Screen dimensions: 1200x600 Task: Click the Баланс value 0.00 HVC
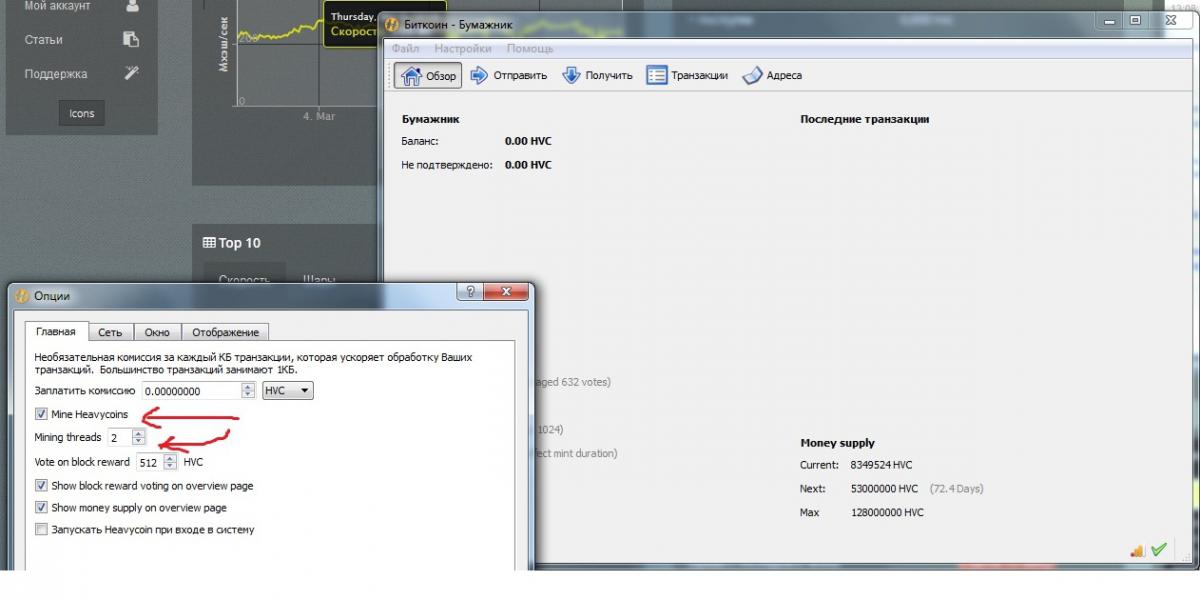click(528, 142)
